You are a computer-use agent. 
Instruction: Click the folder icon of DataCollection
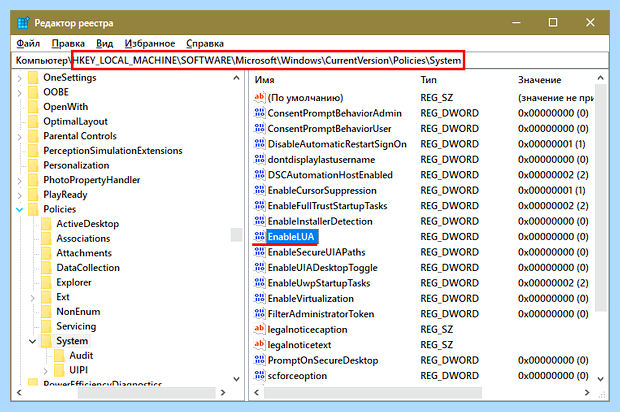(x=47, y=268)
